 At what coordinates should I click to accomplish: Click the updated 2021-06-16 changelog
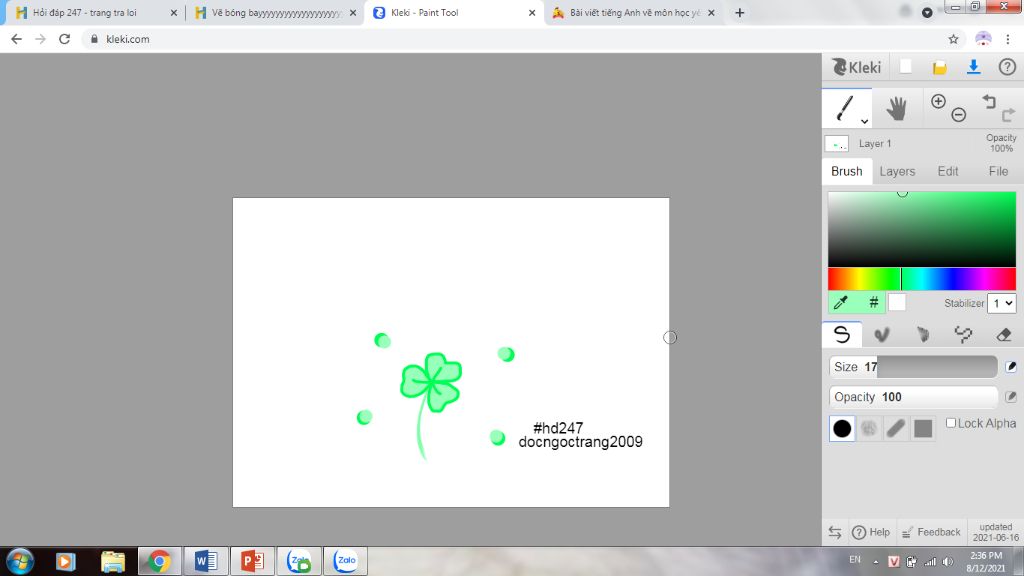tap(995, 532)
